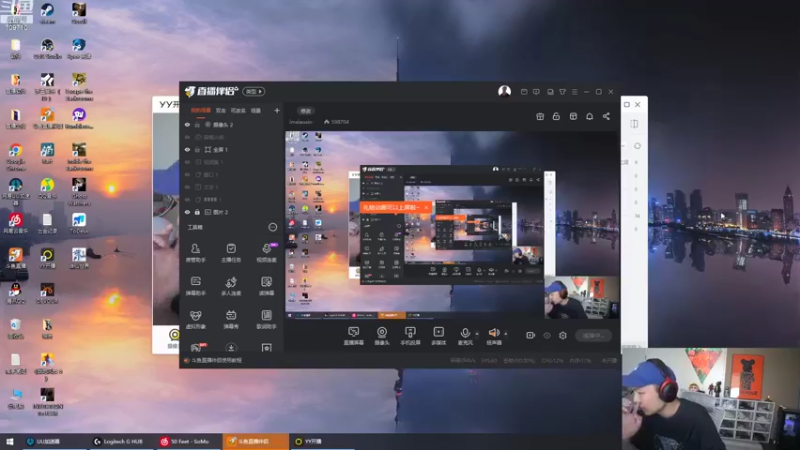Add a 摄像头 camera source
The width and height of the screenshot is (800, 450).
tap(382, 336)
